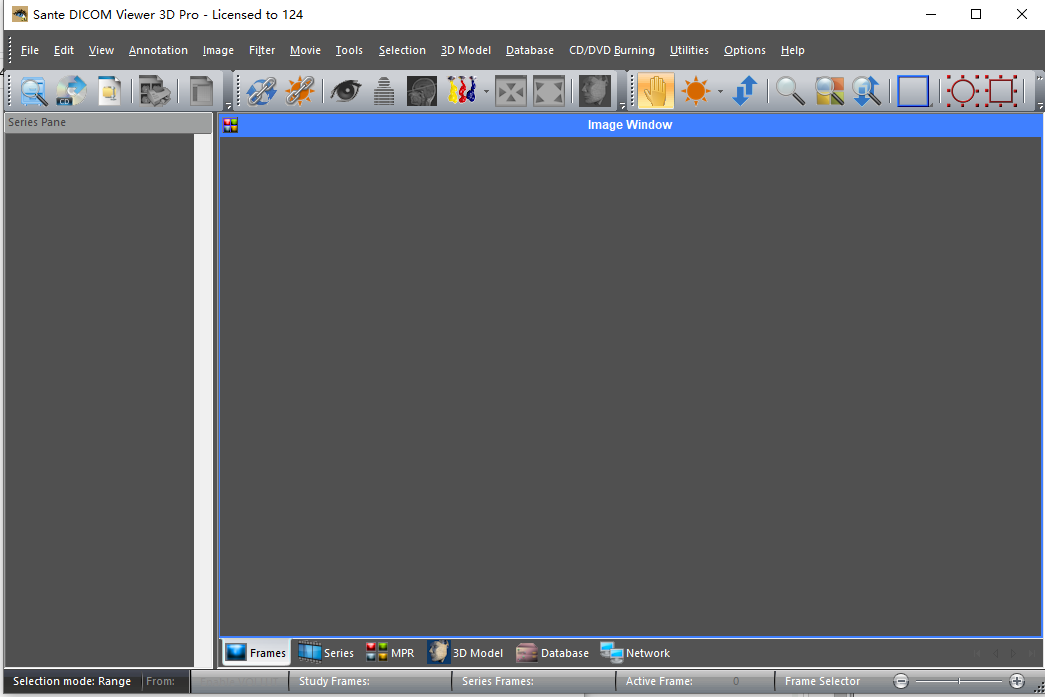The image size is (1045, 697).
Task: Switch to the MPR tab
Action: coord(390,653)
